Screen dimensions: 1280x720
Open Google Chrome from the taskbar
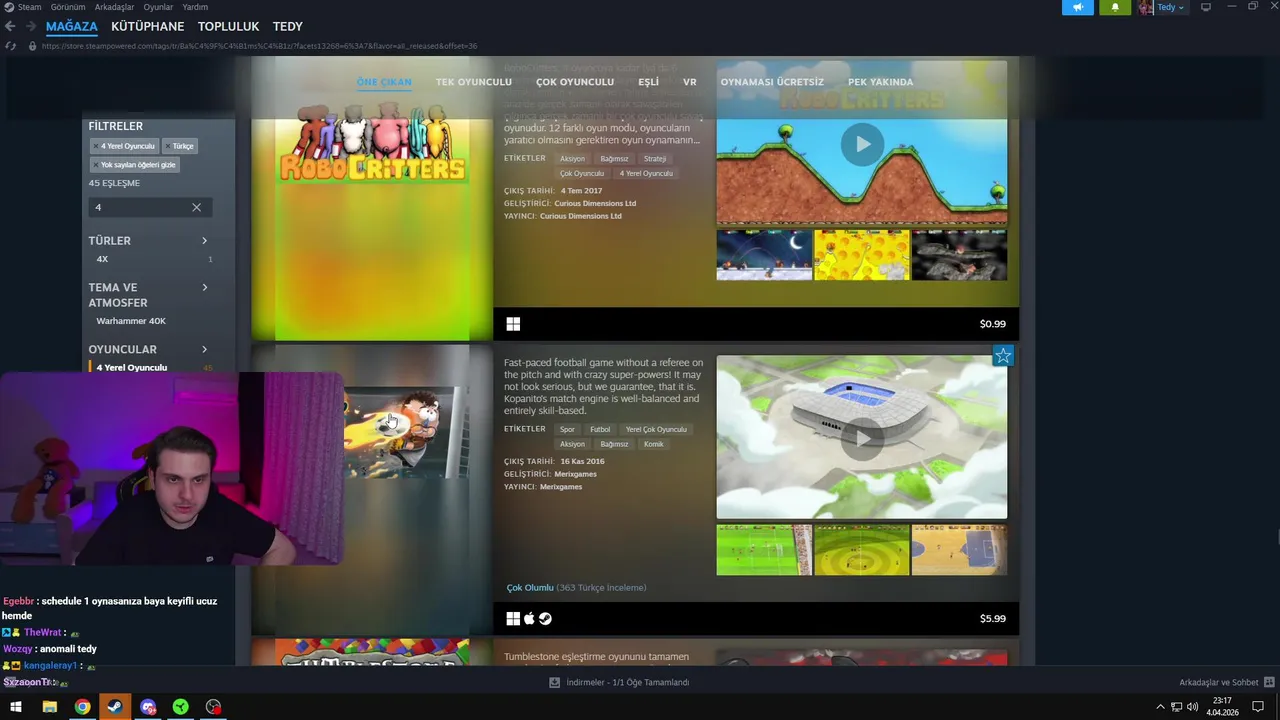coord(82,707)
